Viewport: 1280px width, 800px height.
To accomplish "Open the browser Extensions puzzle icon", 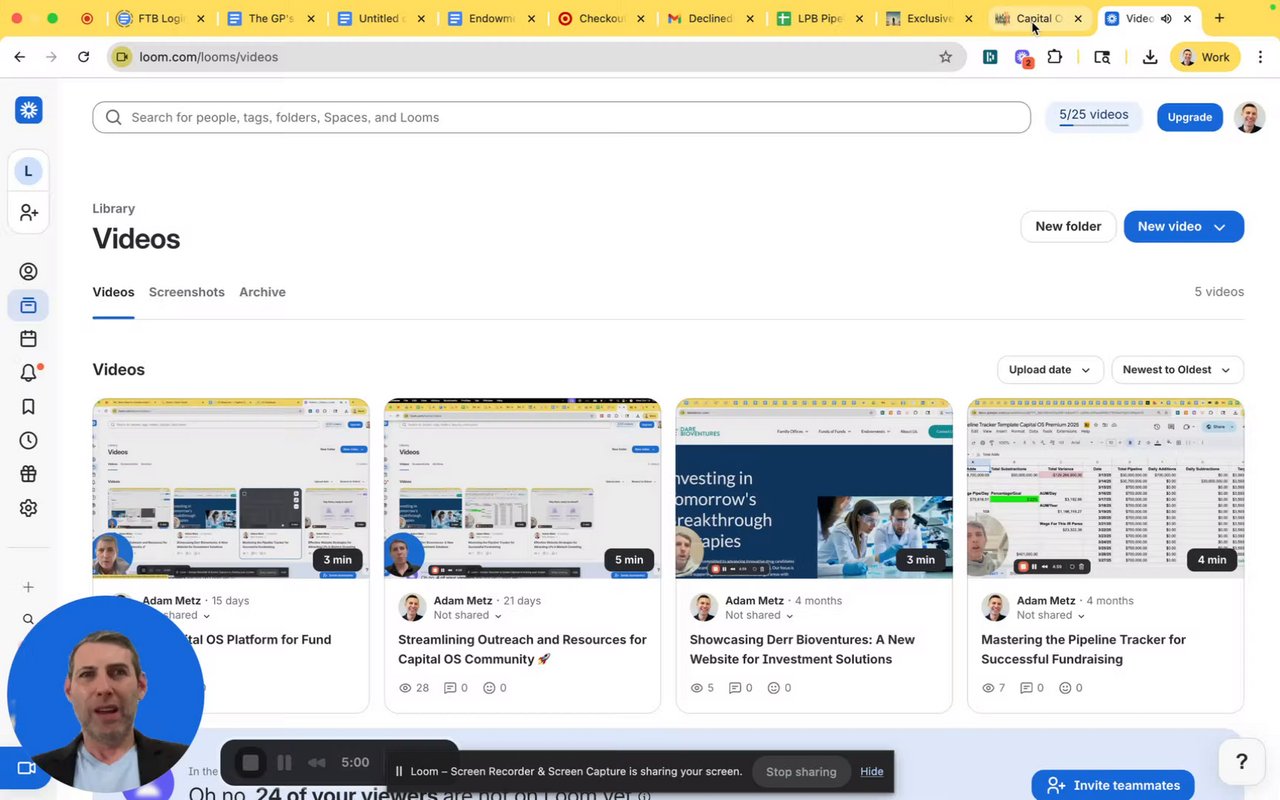I will [x=1054, y=57].
